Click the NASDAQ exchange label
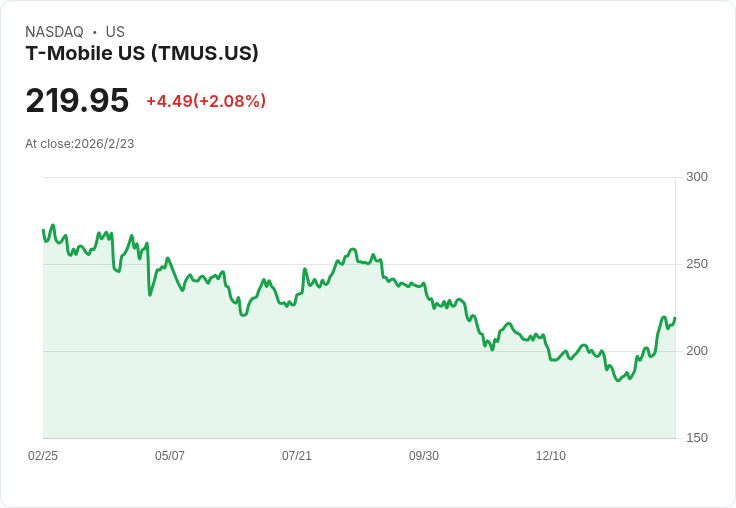Viewport: 736px width, 508px height. click(x=54, y=32)
